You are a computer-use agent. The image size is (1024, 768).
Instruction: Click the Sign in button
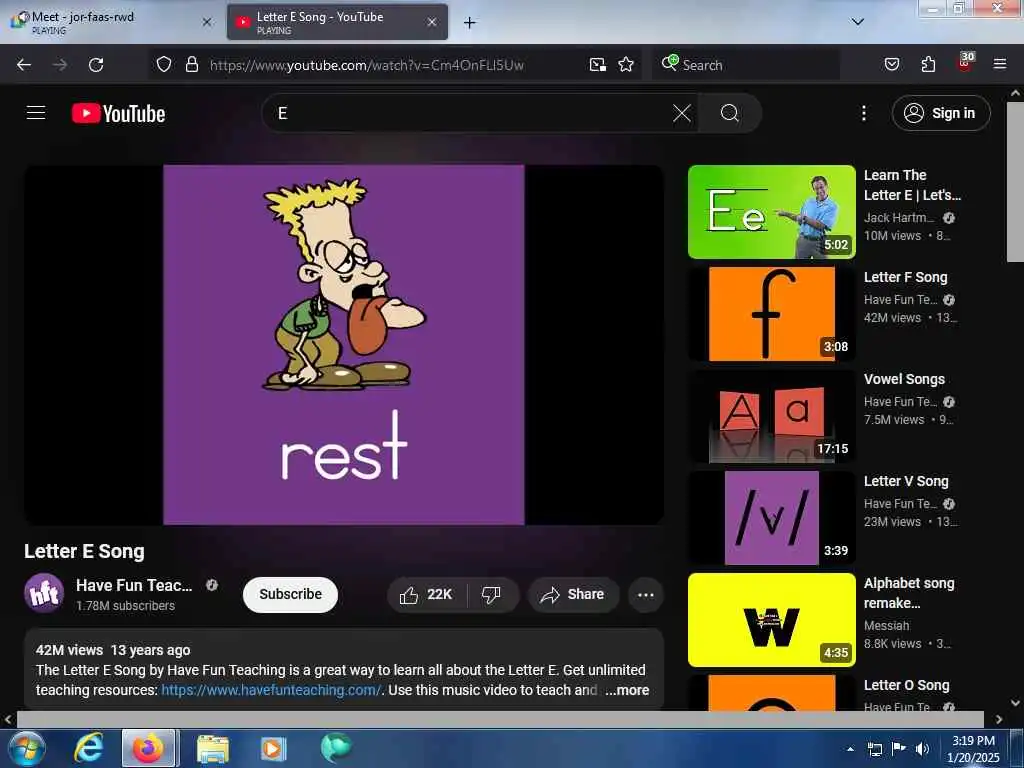click(940, 113)
